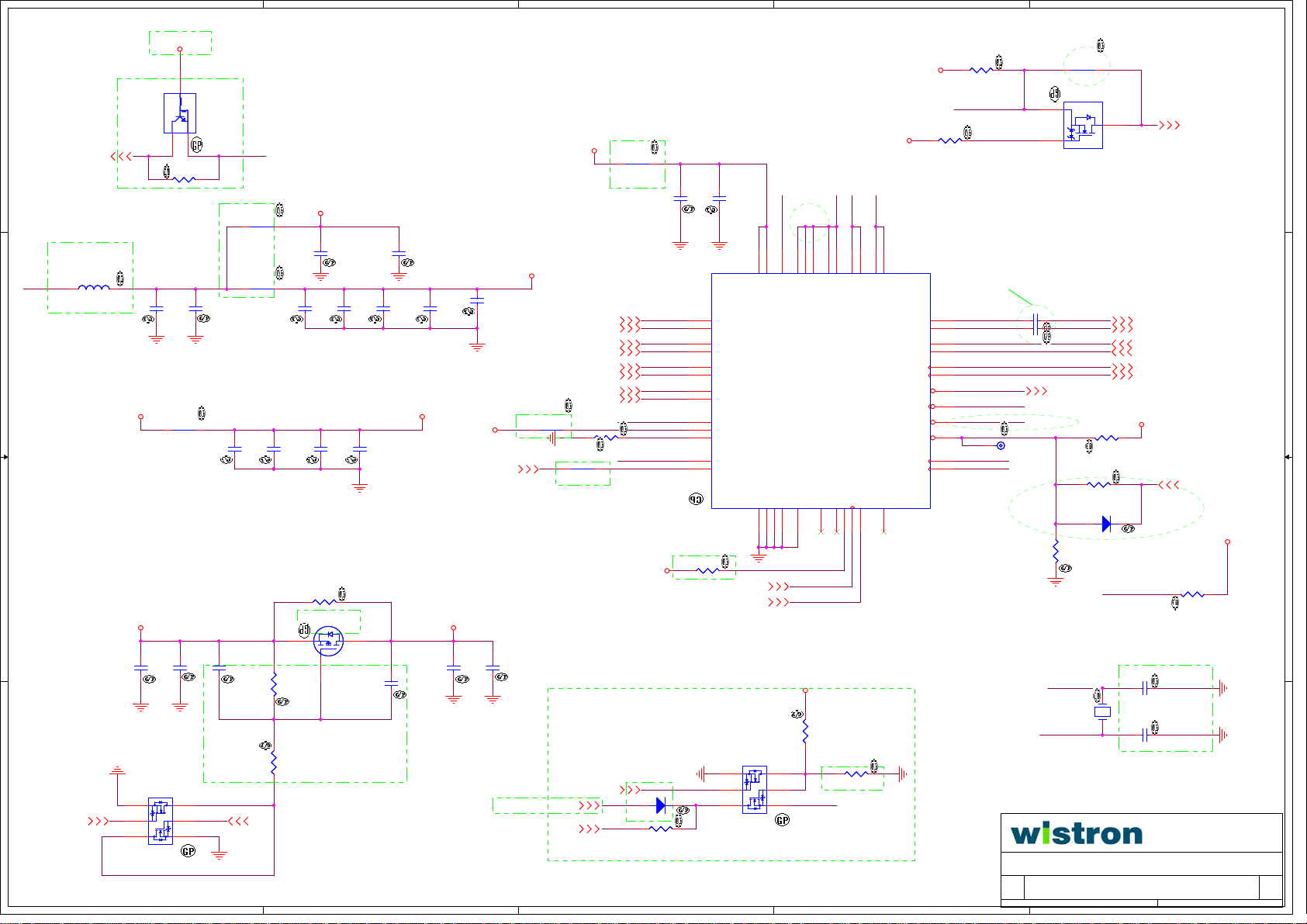Select the transistor in the top-left blue box
Viewport: 1307px width, 924px height.
180,113
